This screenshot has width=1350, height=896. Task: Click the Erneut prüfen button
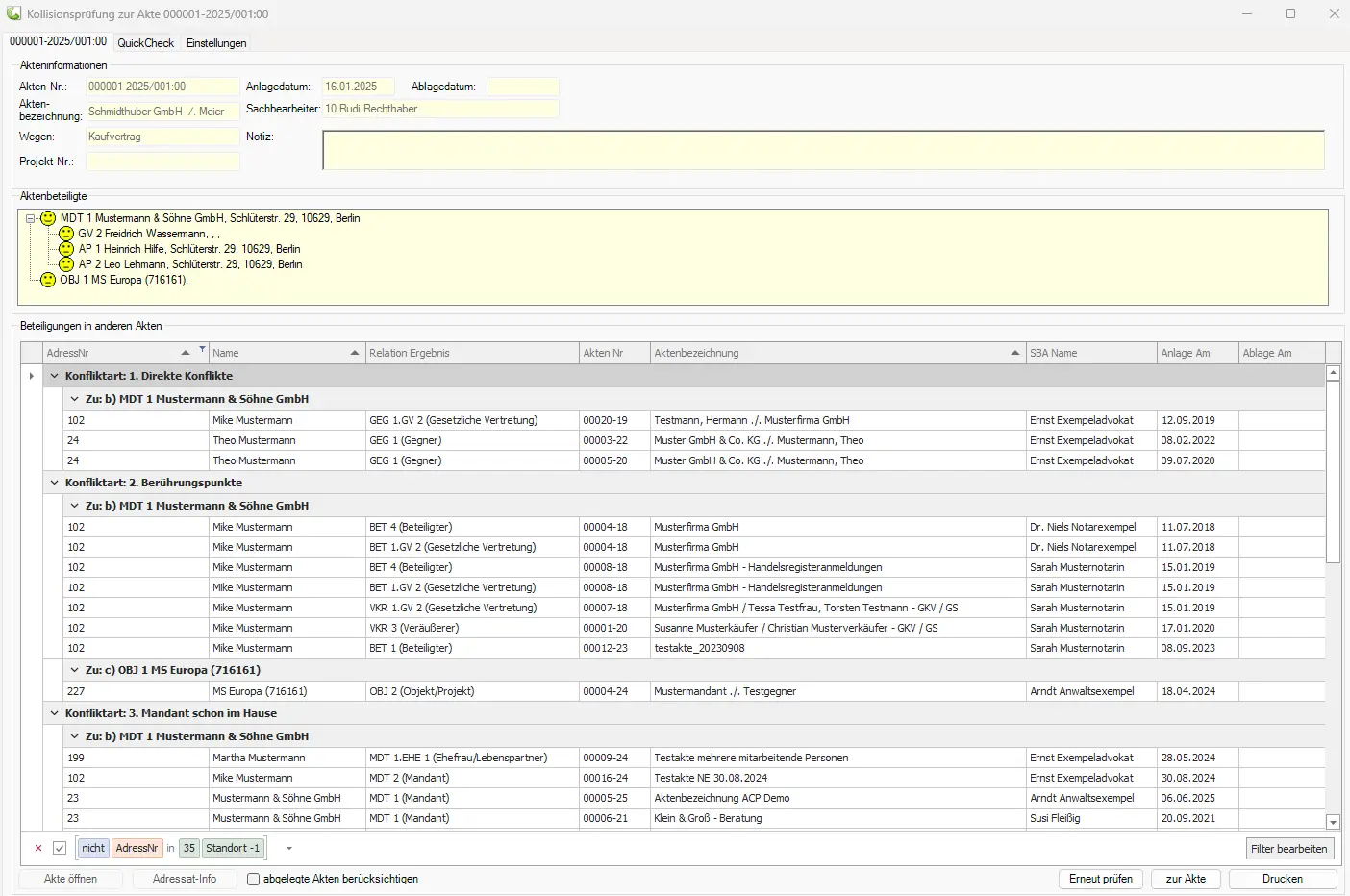1100,878
